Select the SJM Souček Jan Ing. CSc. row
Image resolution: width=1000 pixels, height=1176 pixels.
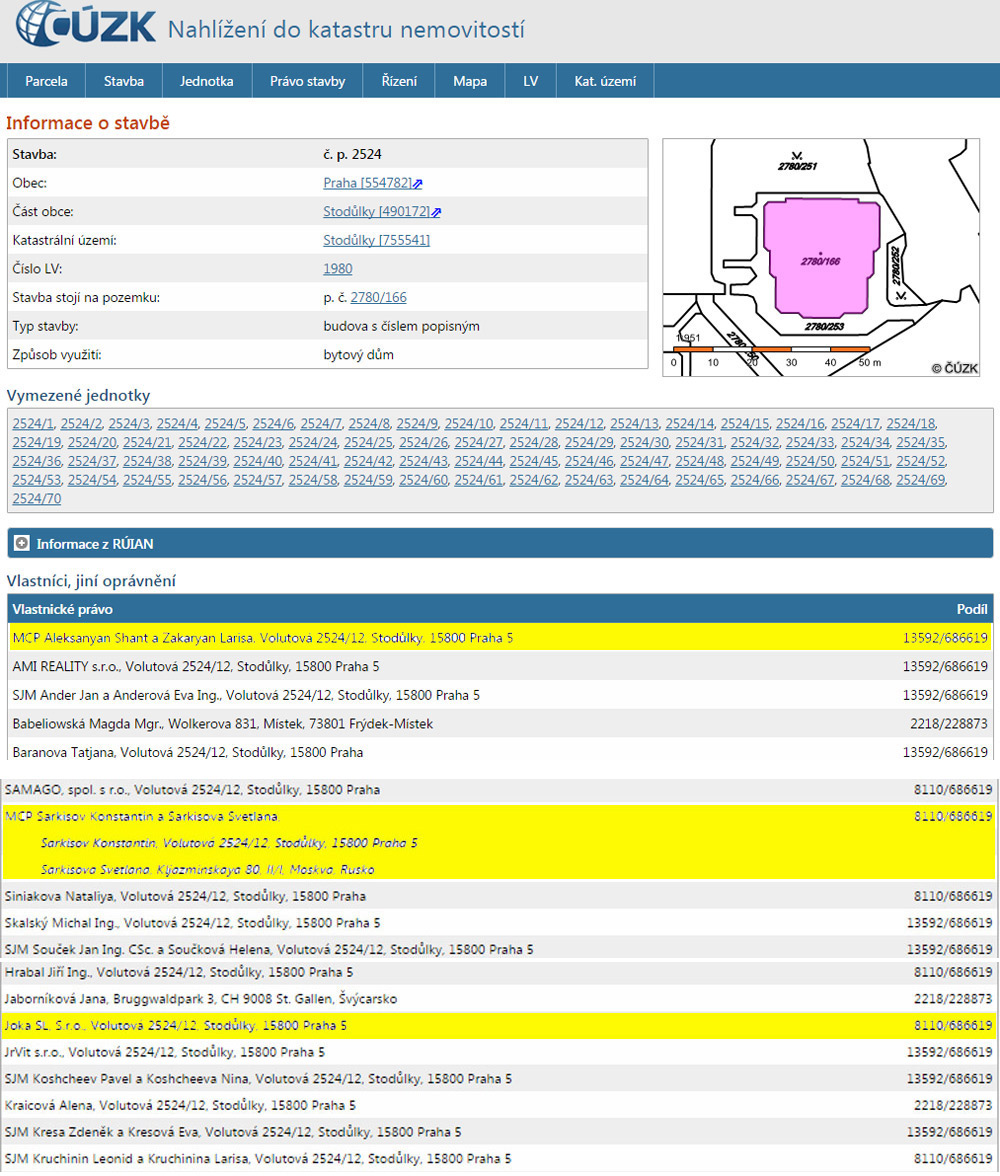tap(499, 949)
